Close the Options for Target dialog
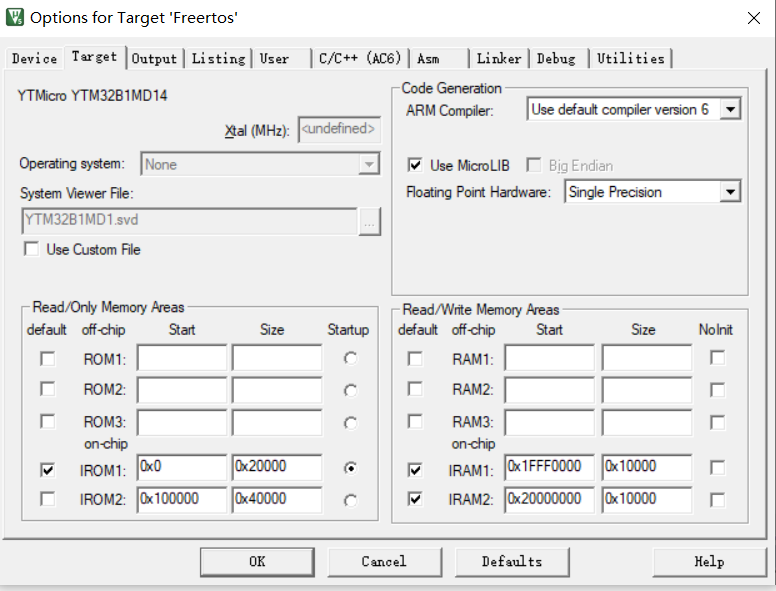 [753, 18]
